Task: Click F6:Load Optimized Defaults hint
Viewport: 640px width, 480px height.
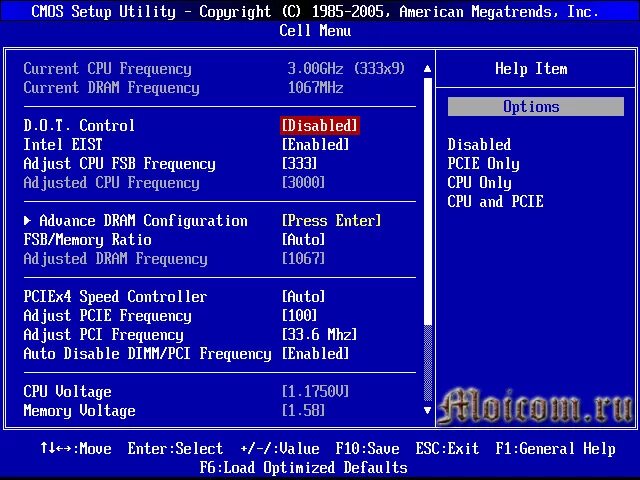Action: coord(304,467)
